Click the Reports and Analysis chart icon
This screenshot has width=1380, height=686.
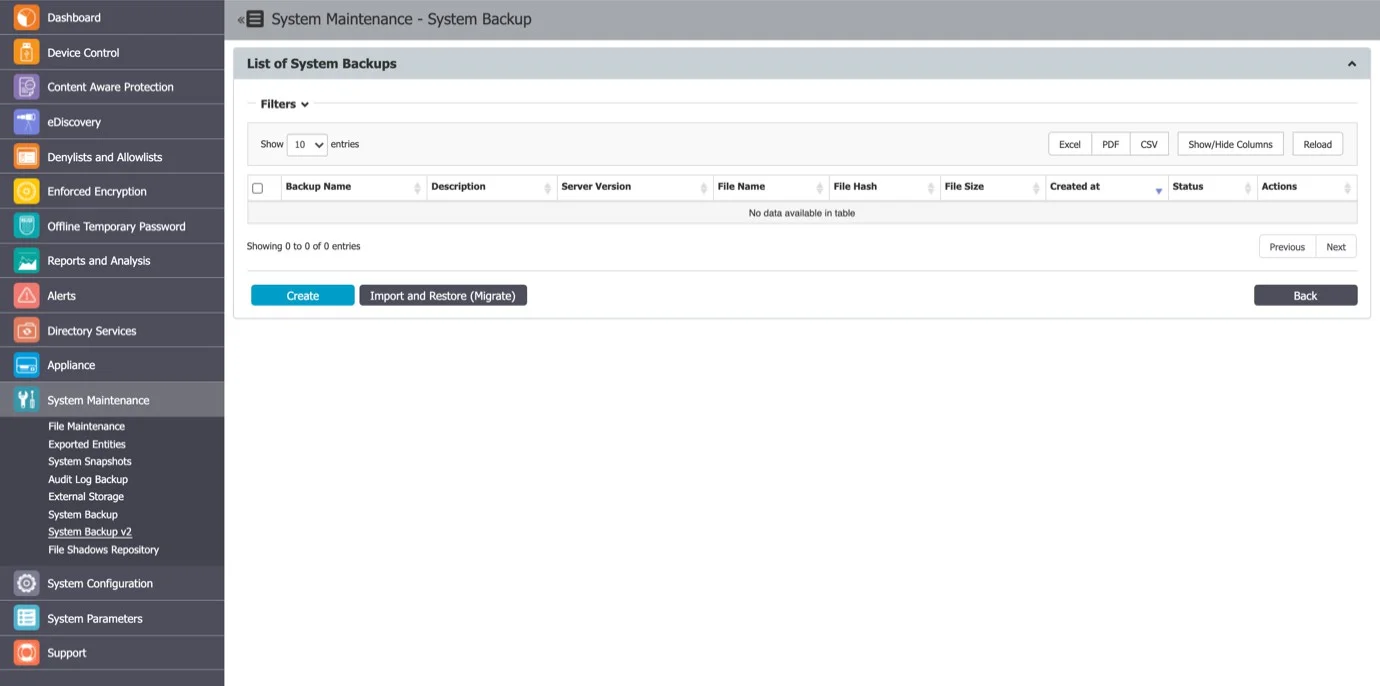click(x=27, y=261)
